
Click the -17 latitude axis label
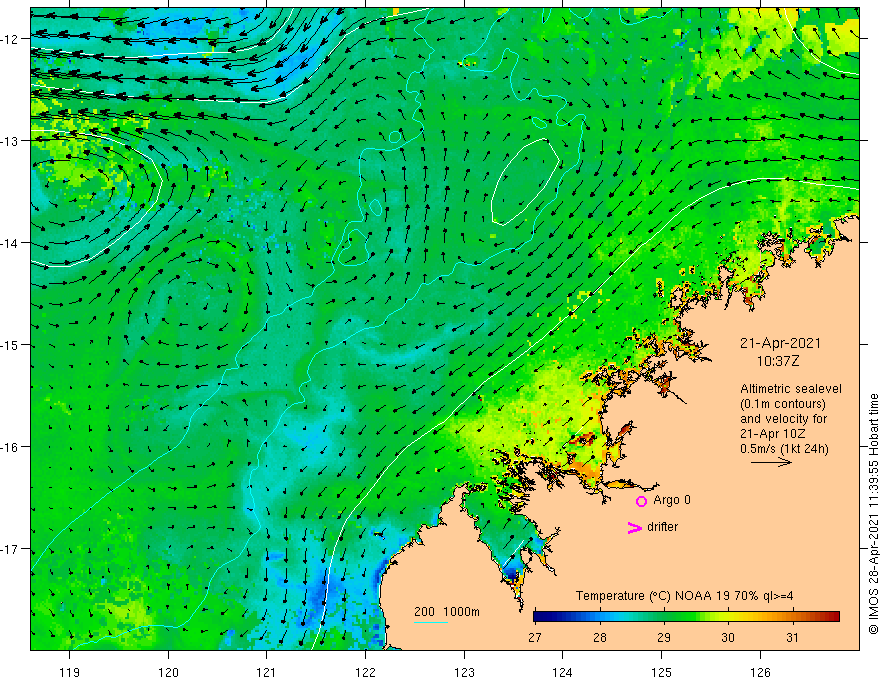[10, 549]
